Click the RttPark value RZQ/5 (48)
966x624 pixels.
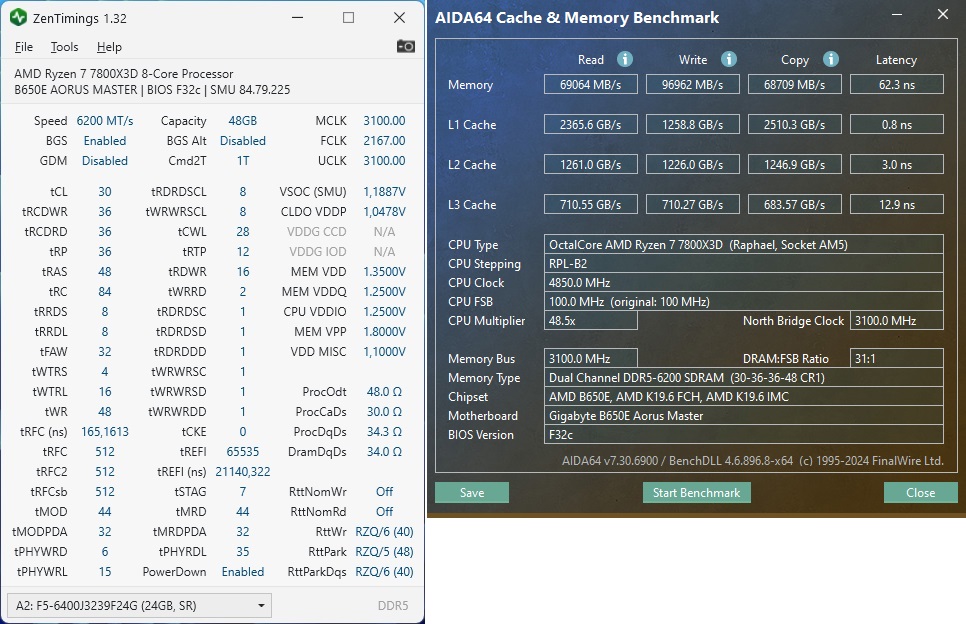click(x=384, y=551)
